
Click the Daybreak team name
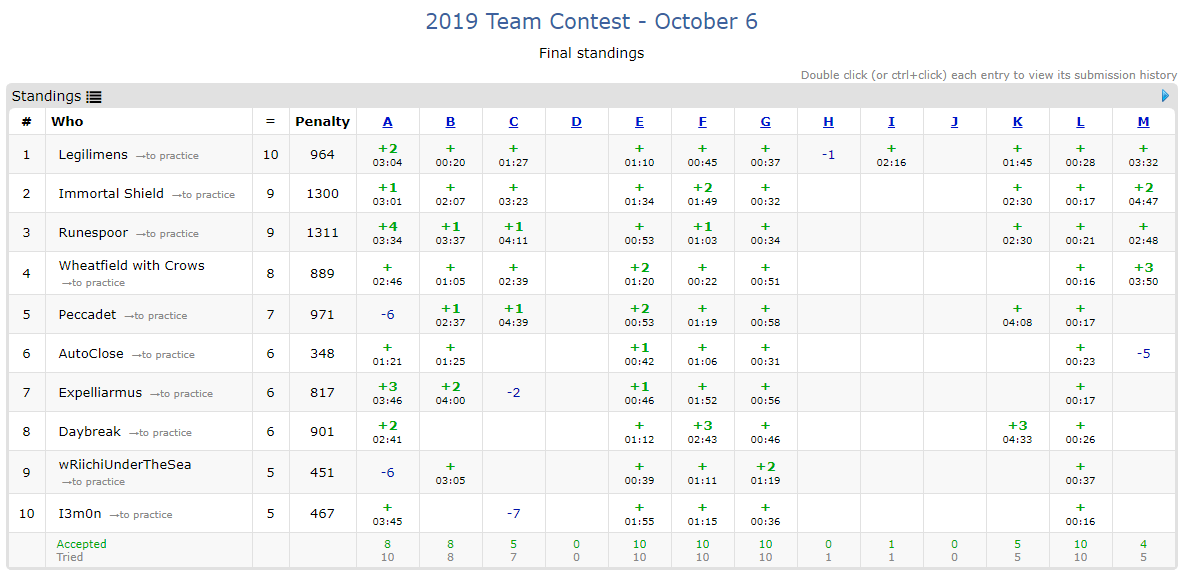tap(89, 432)
